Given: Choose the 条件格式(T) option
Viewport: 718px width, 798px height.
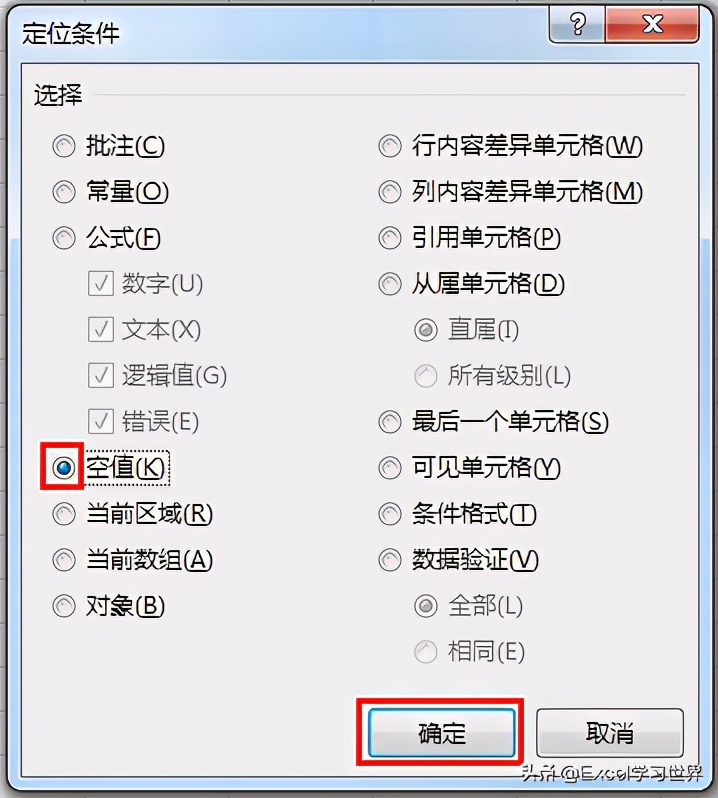Looking at the screenshot, I should 390,514.
